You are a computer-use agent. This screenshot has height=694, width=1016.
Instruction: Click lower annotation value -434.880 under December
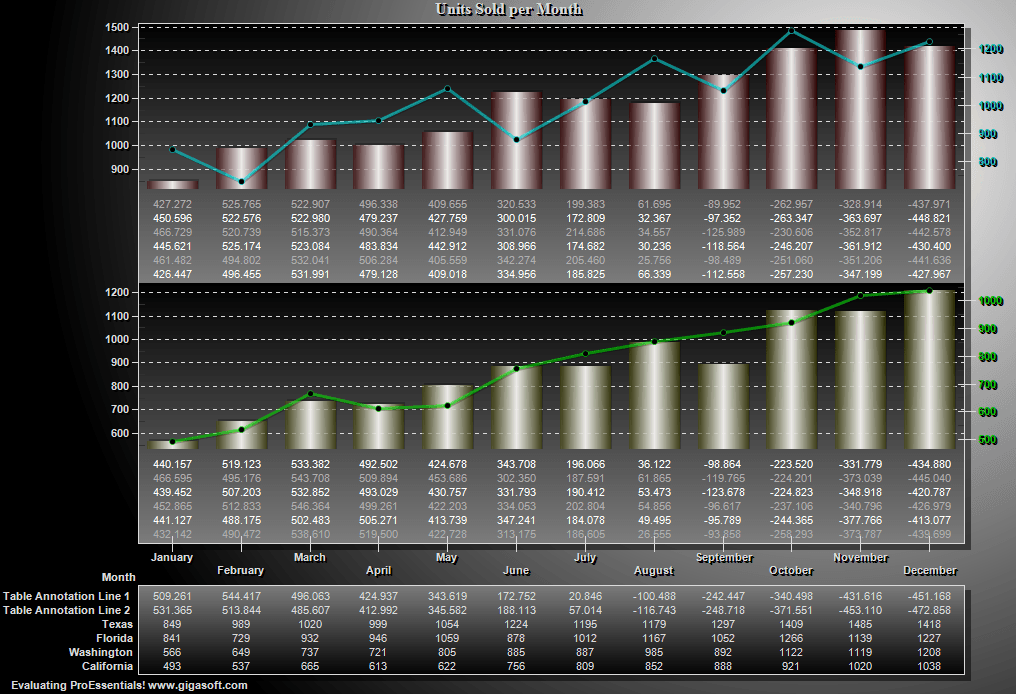click(929, 465)
